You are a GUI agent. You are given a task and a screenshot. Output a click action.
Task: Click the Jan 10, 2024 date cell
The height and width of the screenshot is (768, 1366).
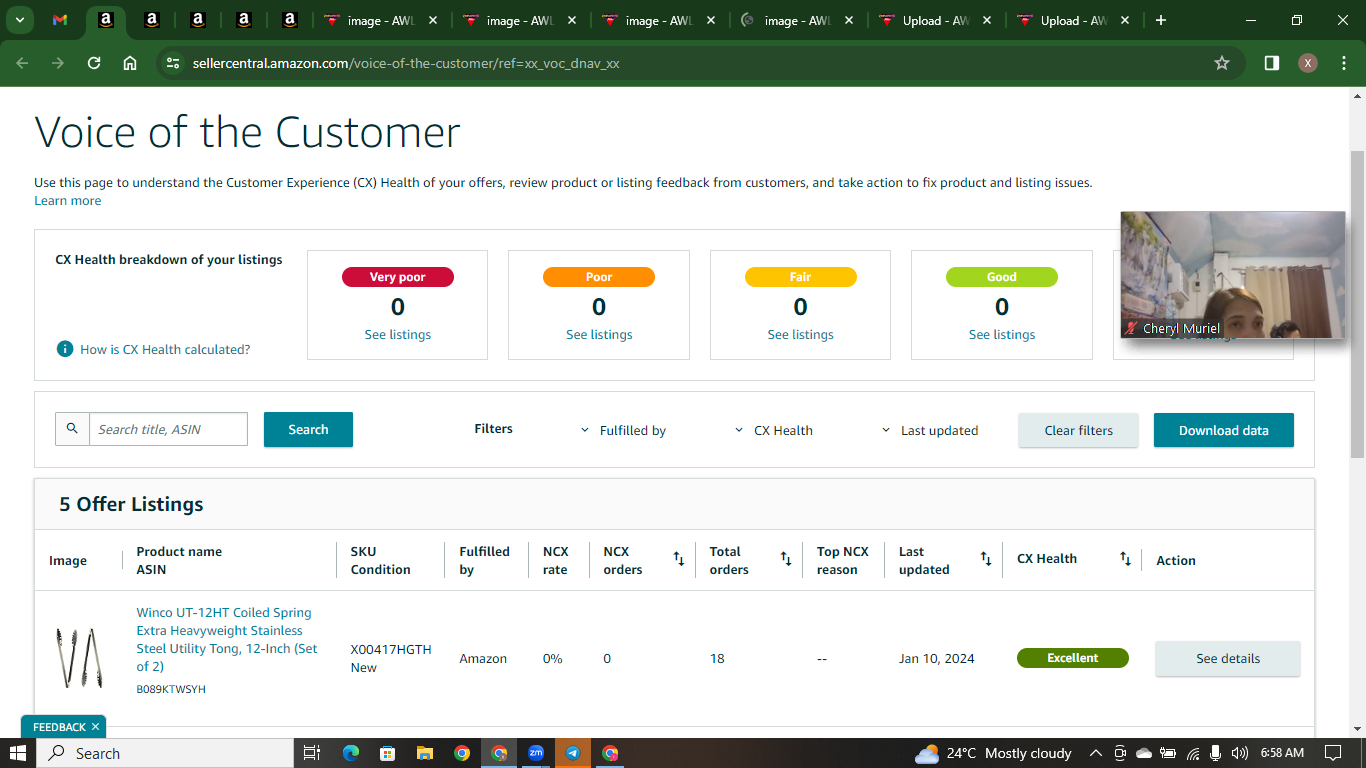(936, 658)
